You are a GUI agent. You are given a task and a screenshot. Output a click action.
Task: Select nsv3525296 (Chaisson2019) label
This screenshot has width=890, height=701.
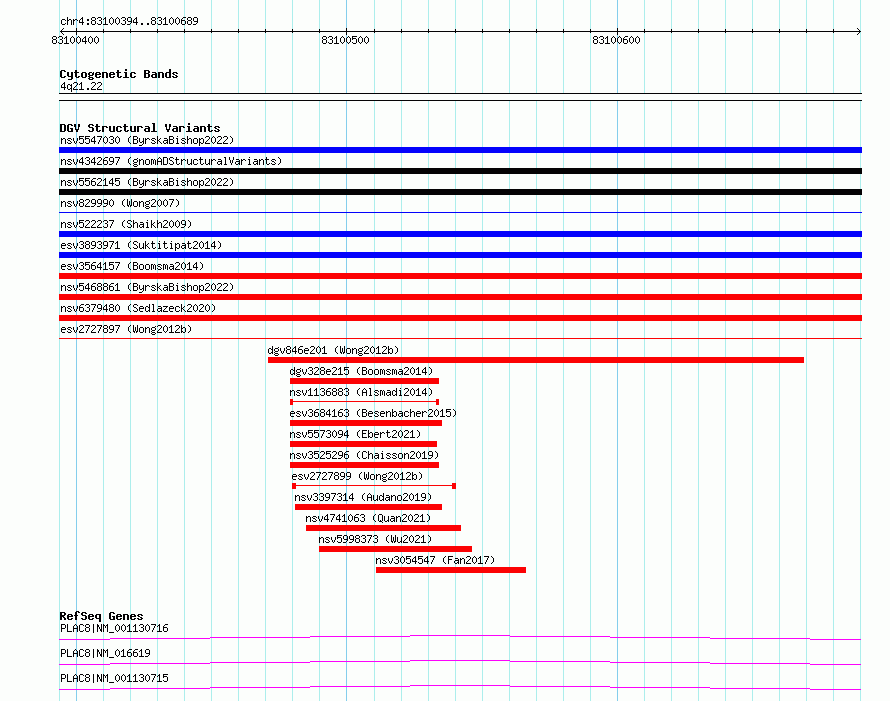point(364,455)
